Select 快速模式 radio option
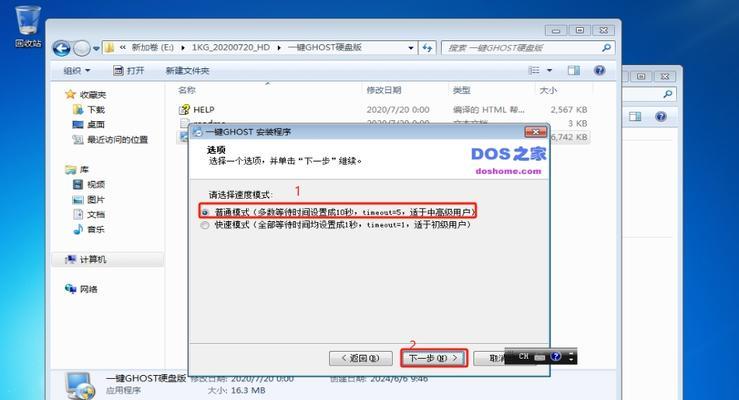Viewport: 739px width, 400px height. tap(205, 225)
